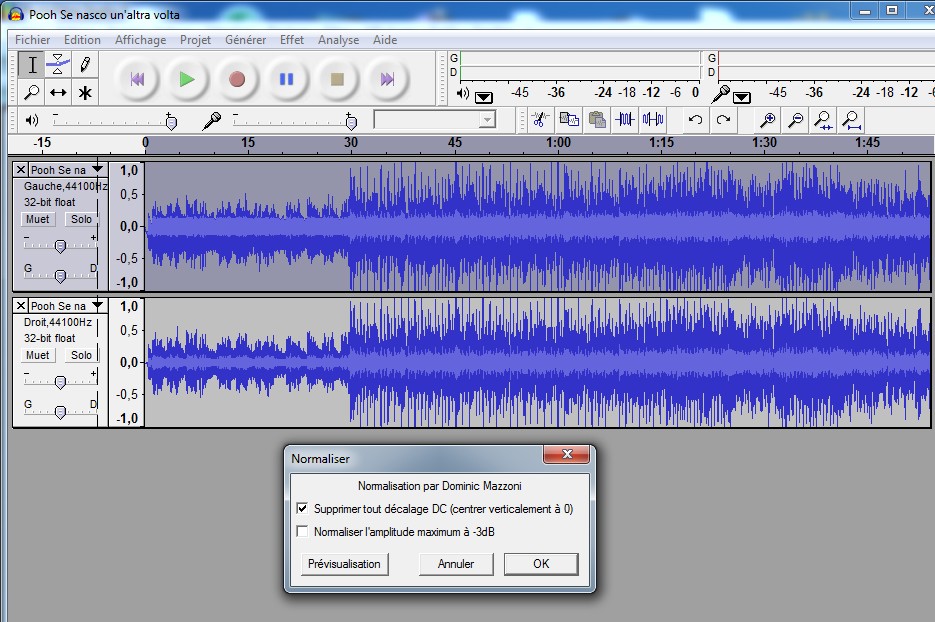Click the red Record button
Screen dimensions: 935x622
point(237,79)
